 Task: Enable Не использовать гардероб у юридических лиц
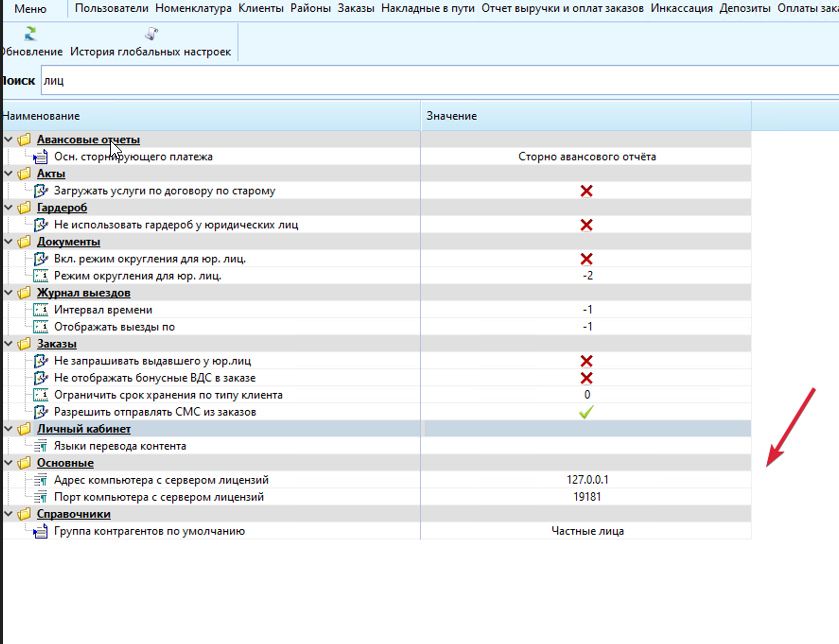point(586,225)
